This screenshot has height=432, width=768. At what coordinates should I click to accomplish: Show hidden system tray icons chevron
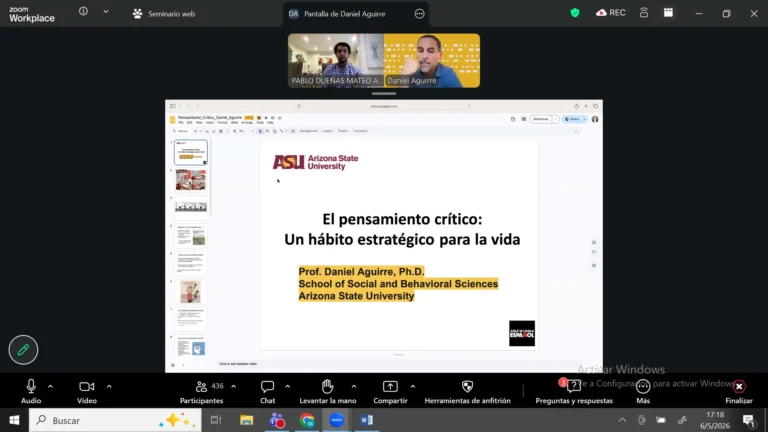click(622, 420)
